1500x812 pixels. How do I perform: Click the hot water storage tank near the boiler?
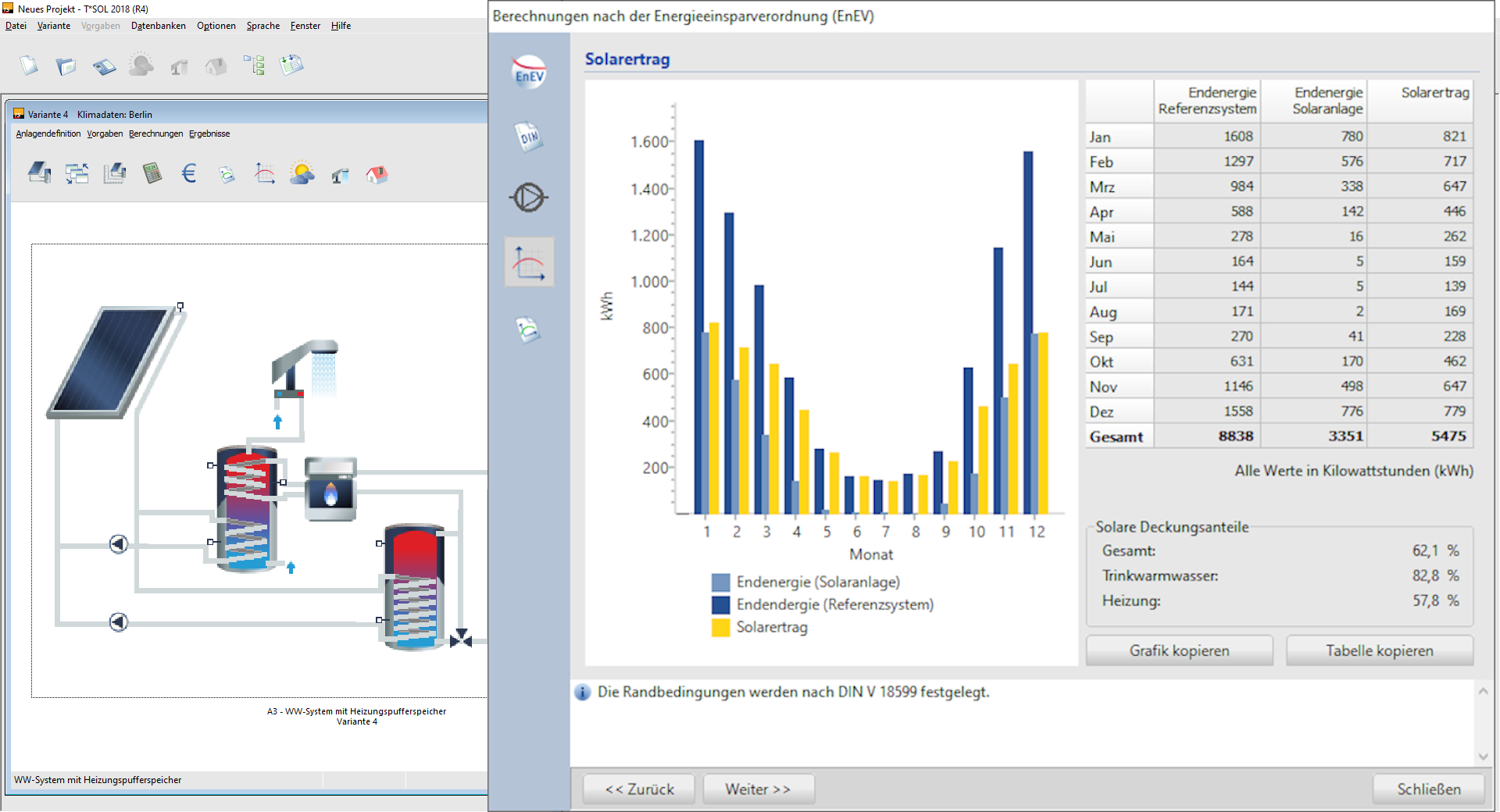[247, 509]
